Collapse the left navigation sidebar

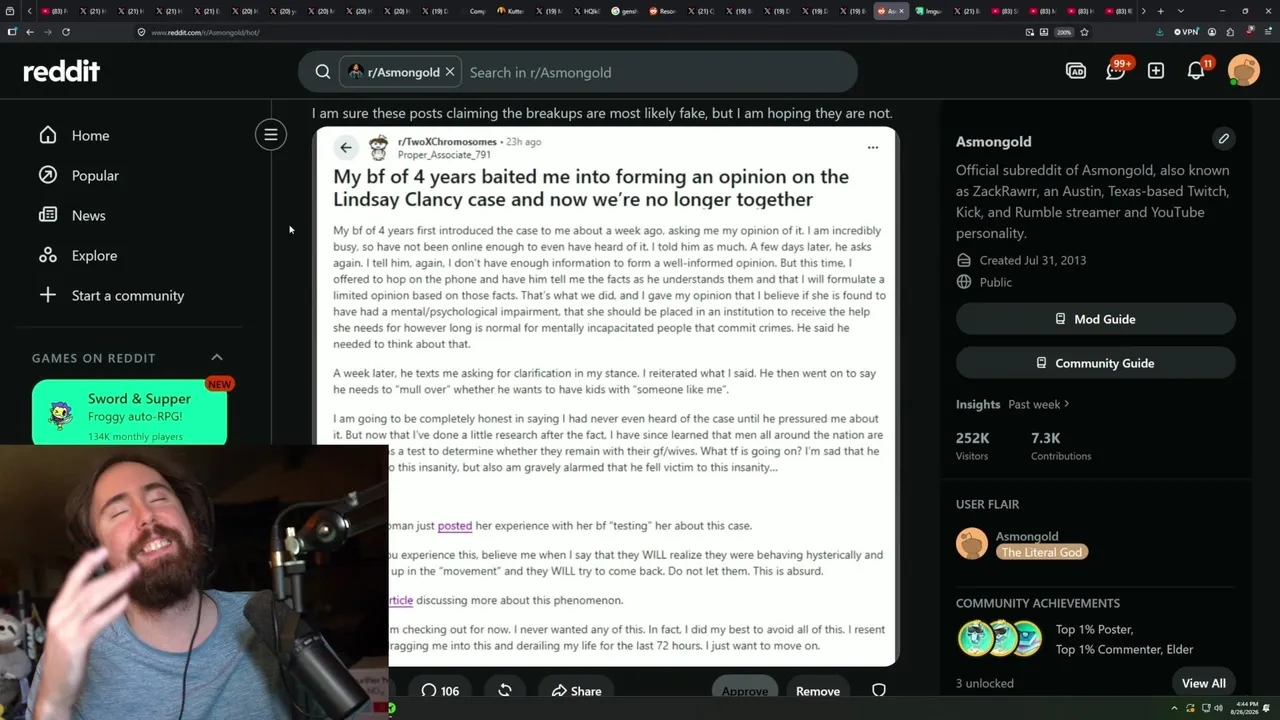click(x=271, y=134)
